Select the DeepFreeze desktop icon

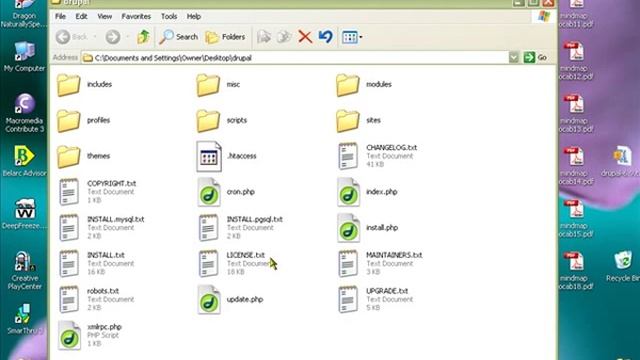coord(24,214)
